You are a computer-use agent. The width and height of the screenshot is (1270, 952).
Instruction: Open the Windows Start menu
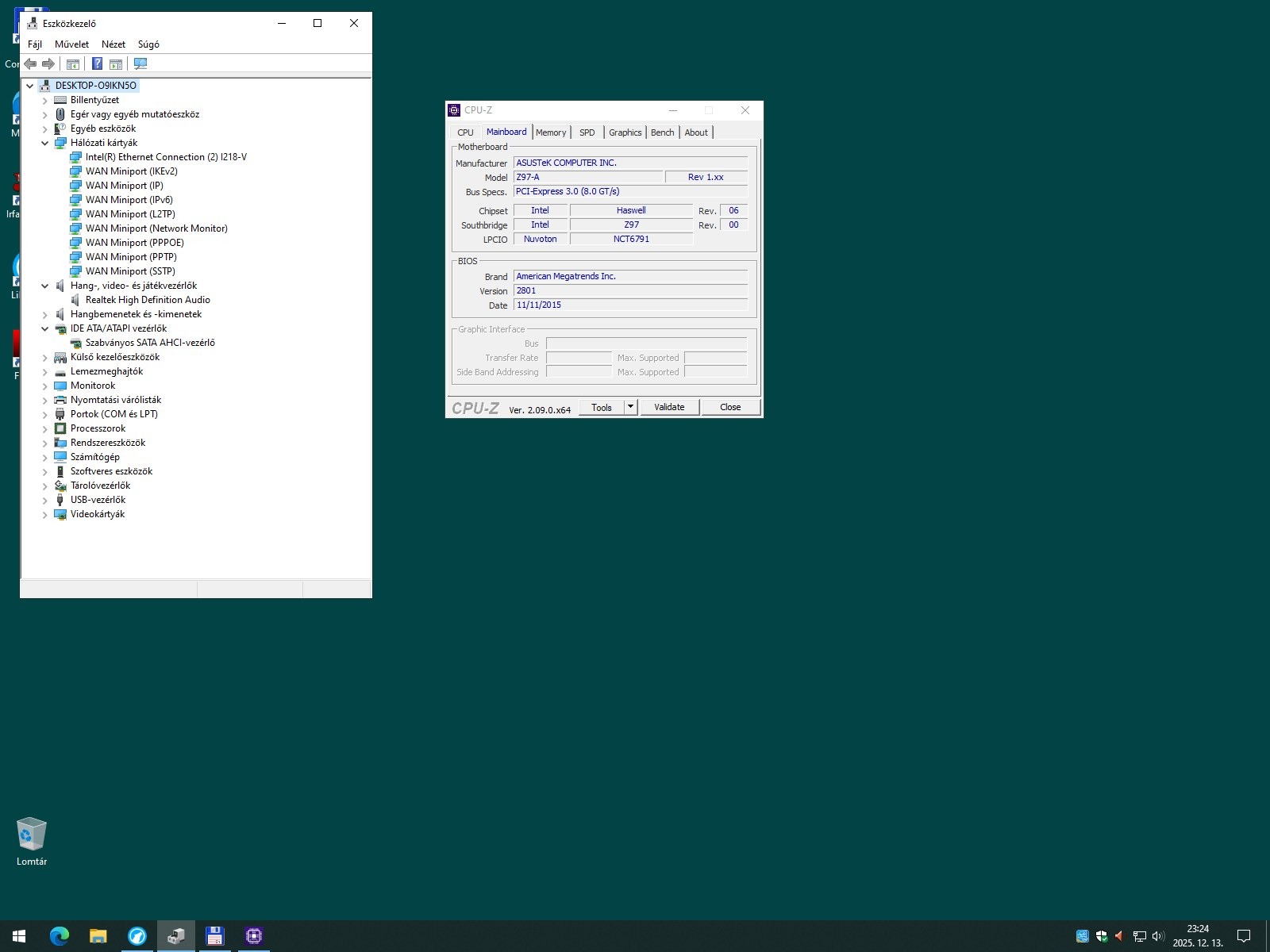pyautogui.click(x=19, y=936)
